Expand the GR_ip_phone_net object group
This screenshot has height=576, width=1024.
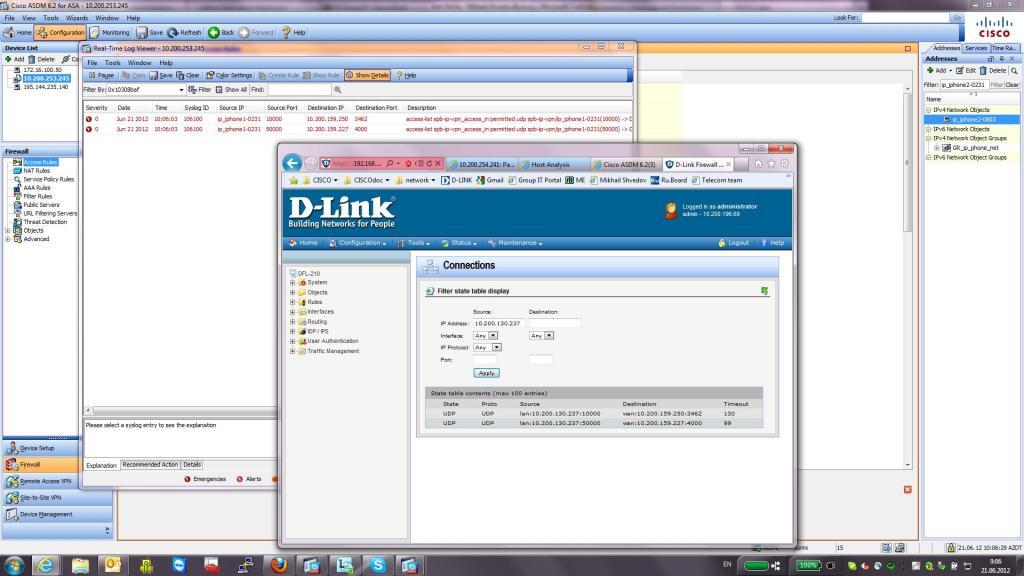click(x=936, y=148)
